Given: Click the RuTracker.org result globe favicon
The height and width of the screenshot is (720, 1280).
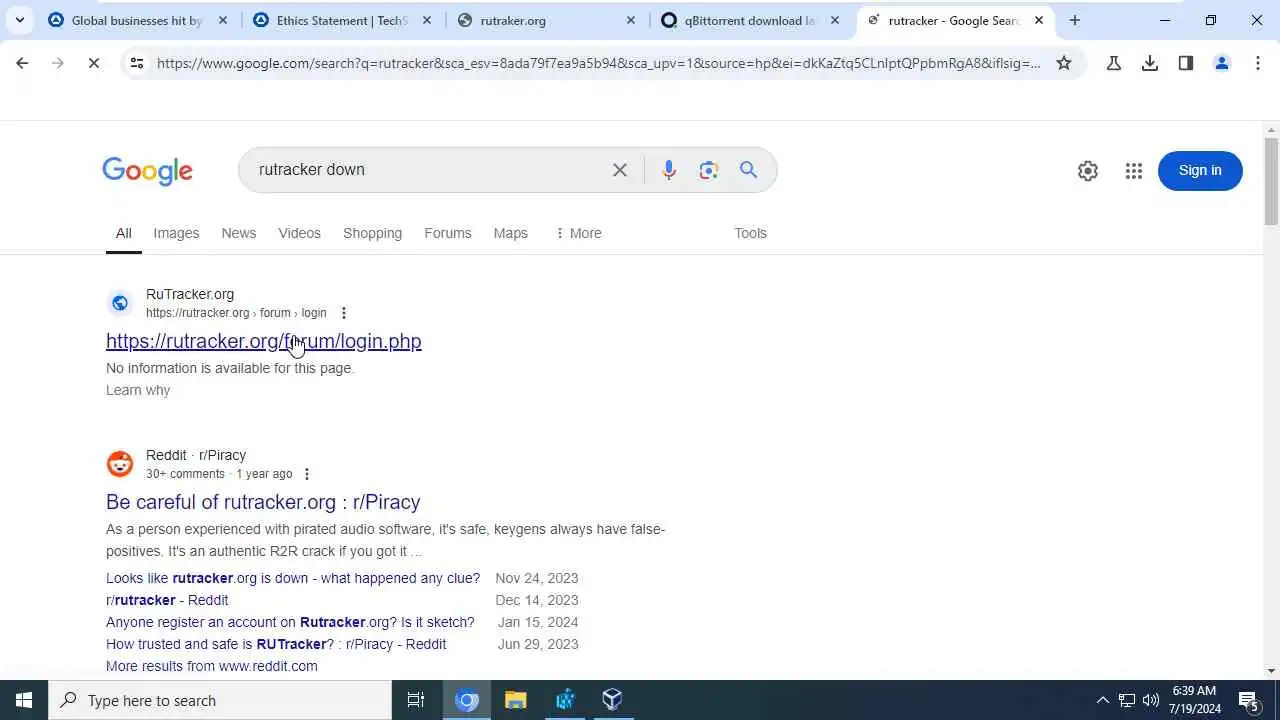Looking at the screenshot, I should (x=120, y=303).
